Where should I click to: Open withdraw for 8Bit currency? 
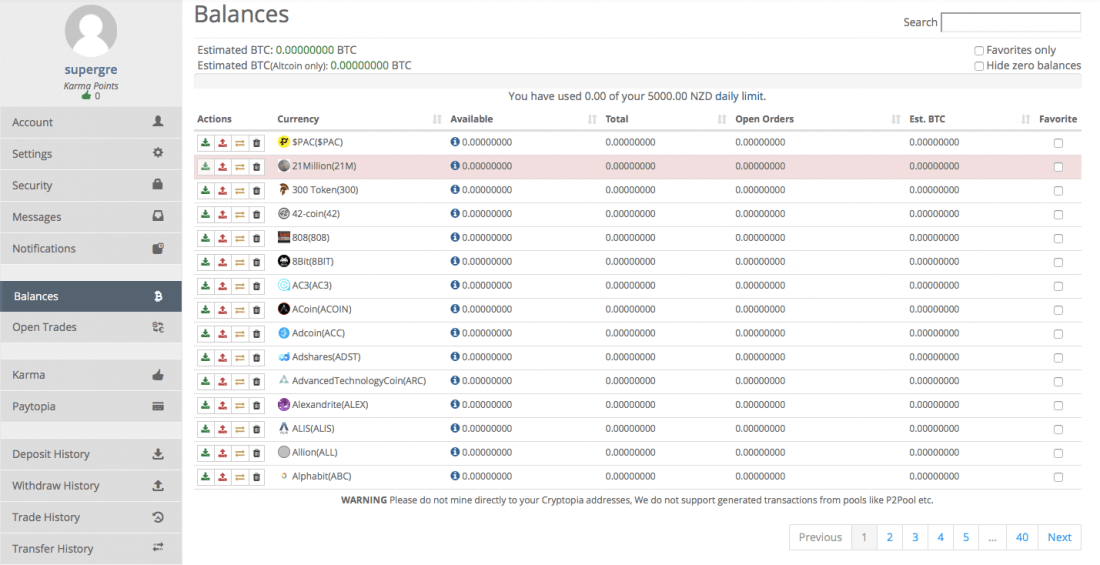tap(222, 262)
